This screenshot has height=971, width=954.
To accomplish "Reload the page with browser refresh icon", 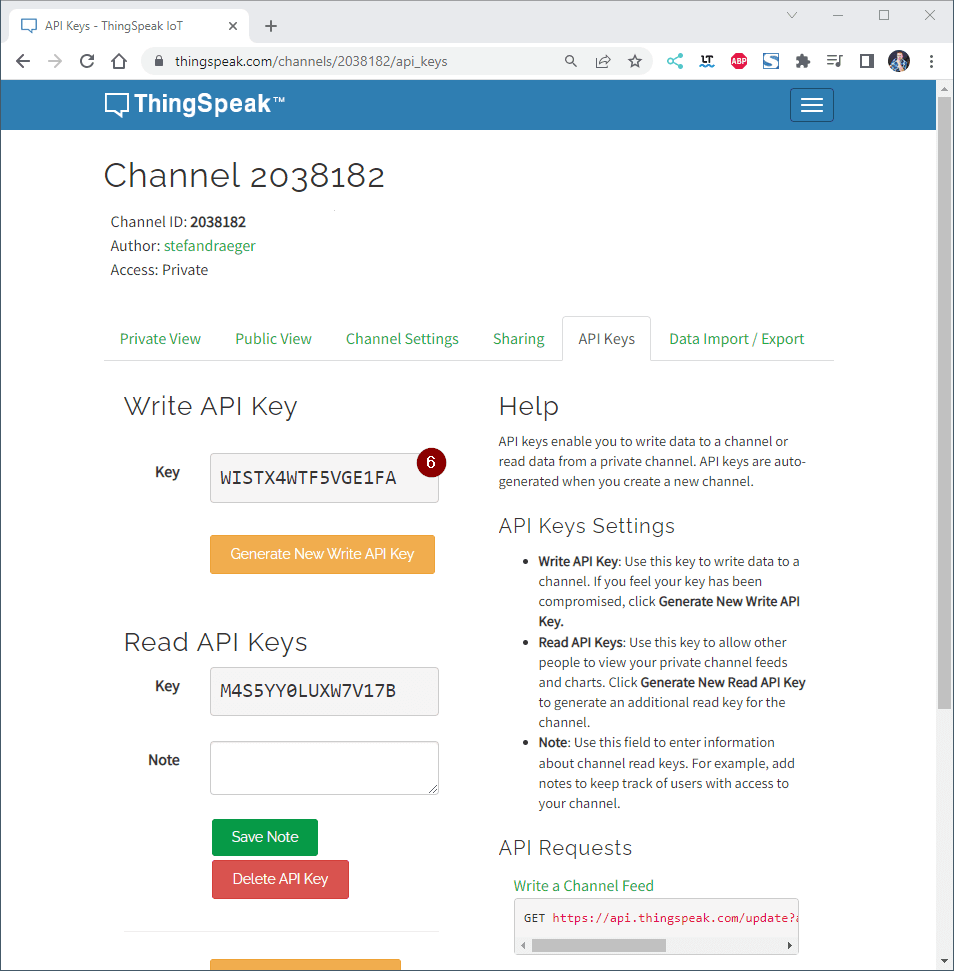I will 87,61.
